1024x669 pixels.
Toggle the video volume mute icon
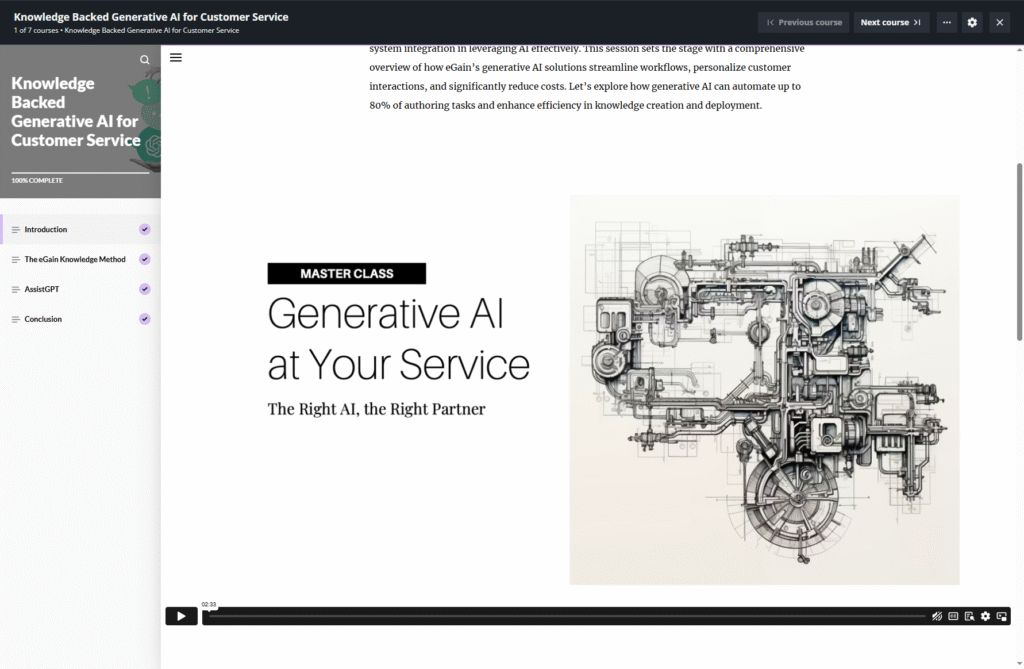click(x=937, y=616)
